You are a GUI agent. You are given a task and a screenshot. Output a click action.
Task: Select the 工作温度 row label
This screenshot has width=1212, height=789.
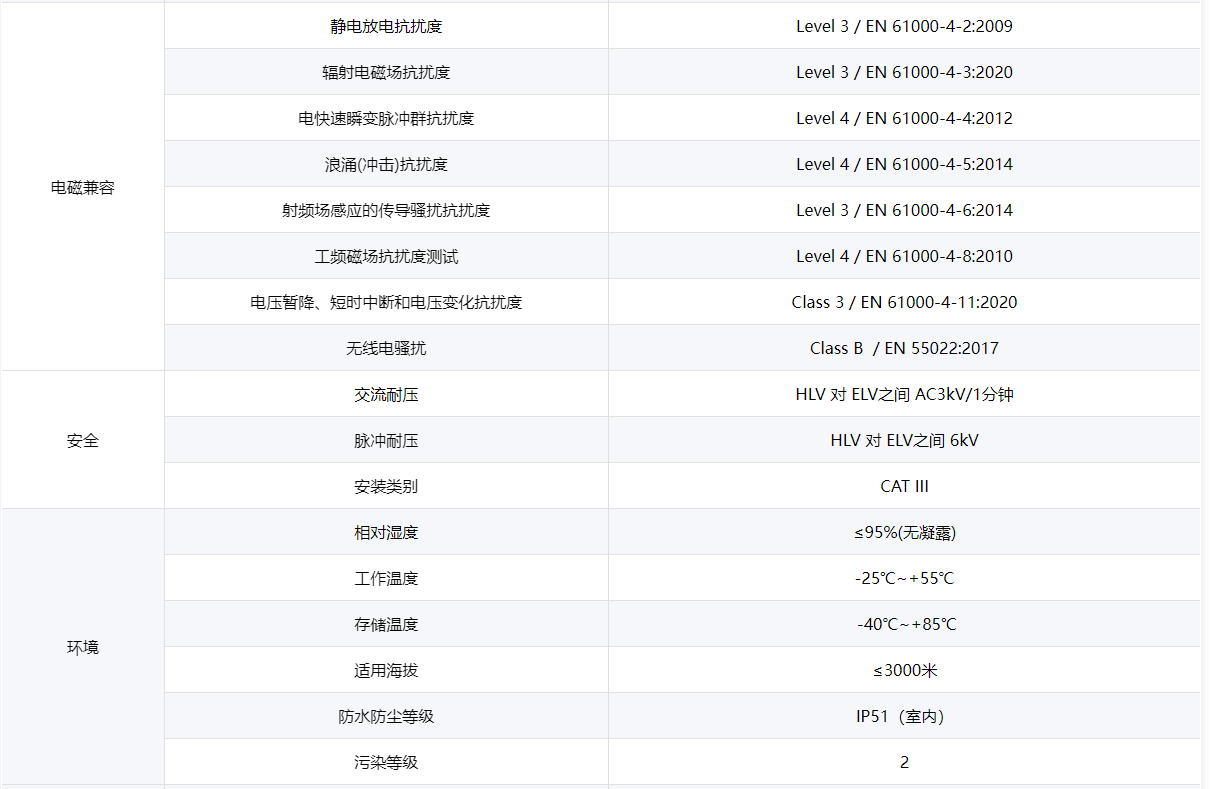click(x=386, y=579)
